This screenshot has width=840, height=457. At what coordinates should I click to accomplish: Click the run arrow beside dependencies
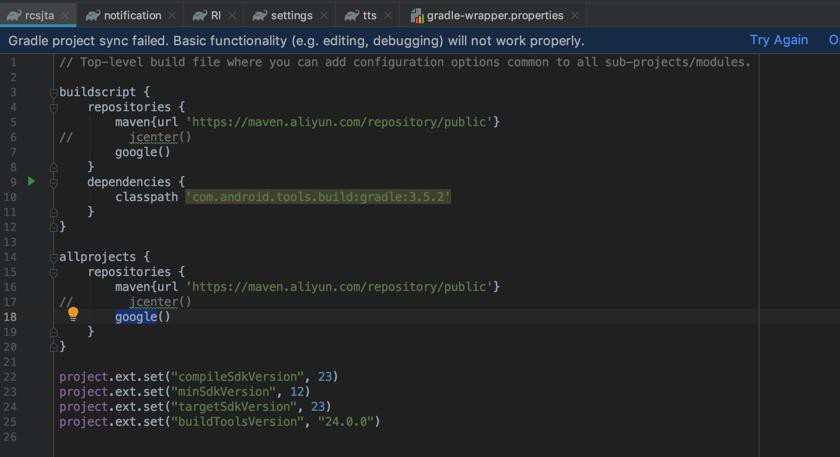coord(32,181)
